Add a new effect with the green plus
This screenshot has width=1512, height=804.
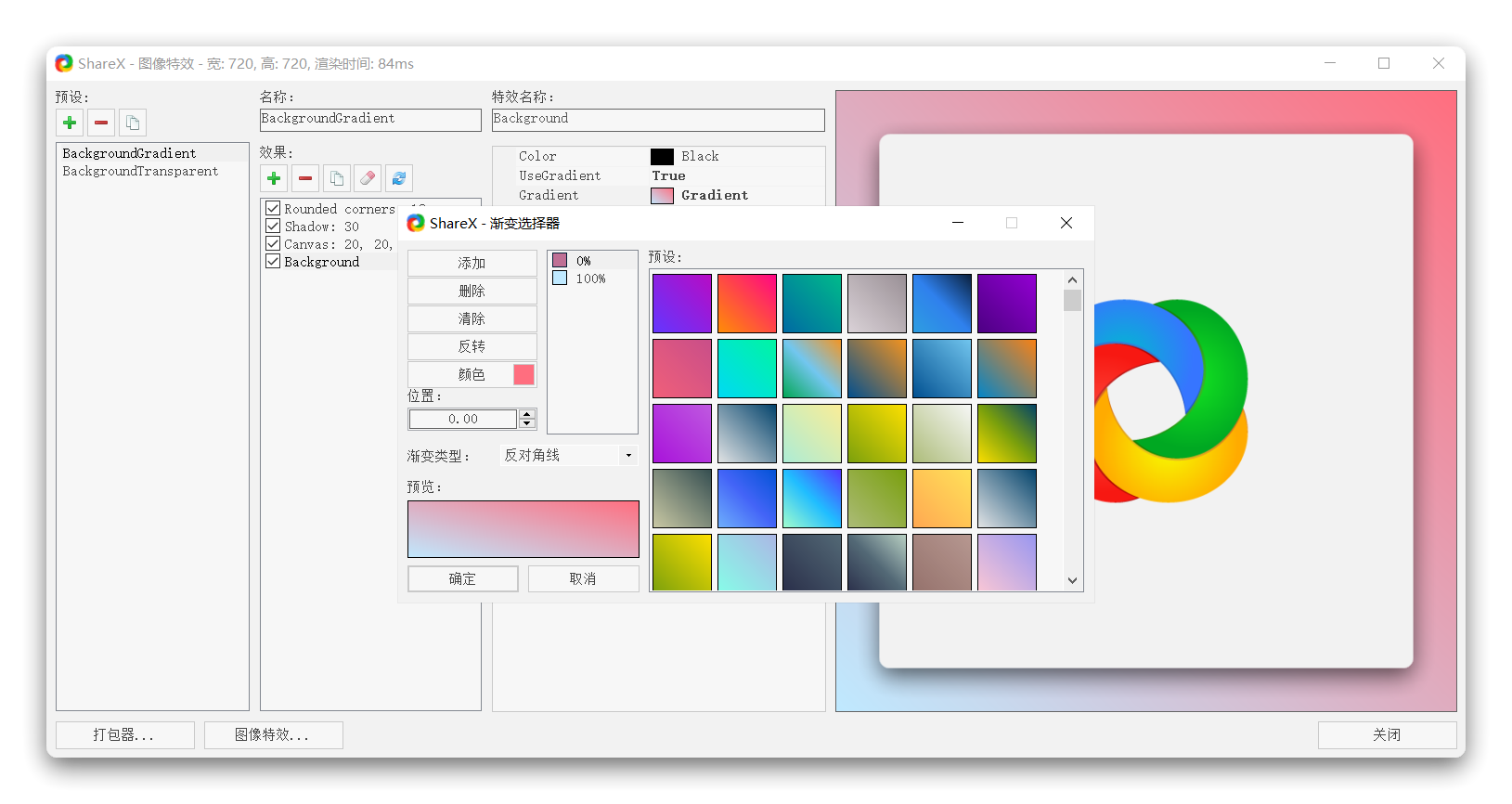(274, 178)
